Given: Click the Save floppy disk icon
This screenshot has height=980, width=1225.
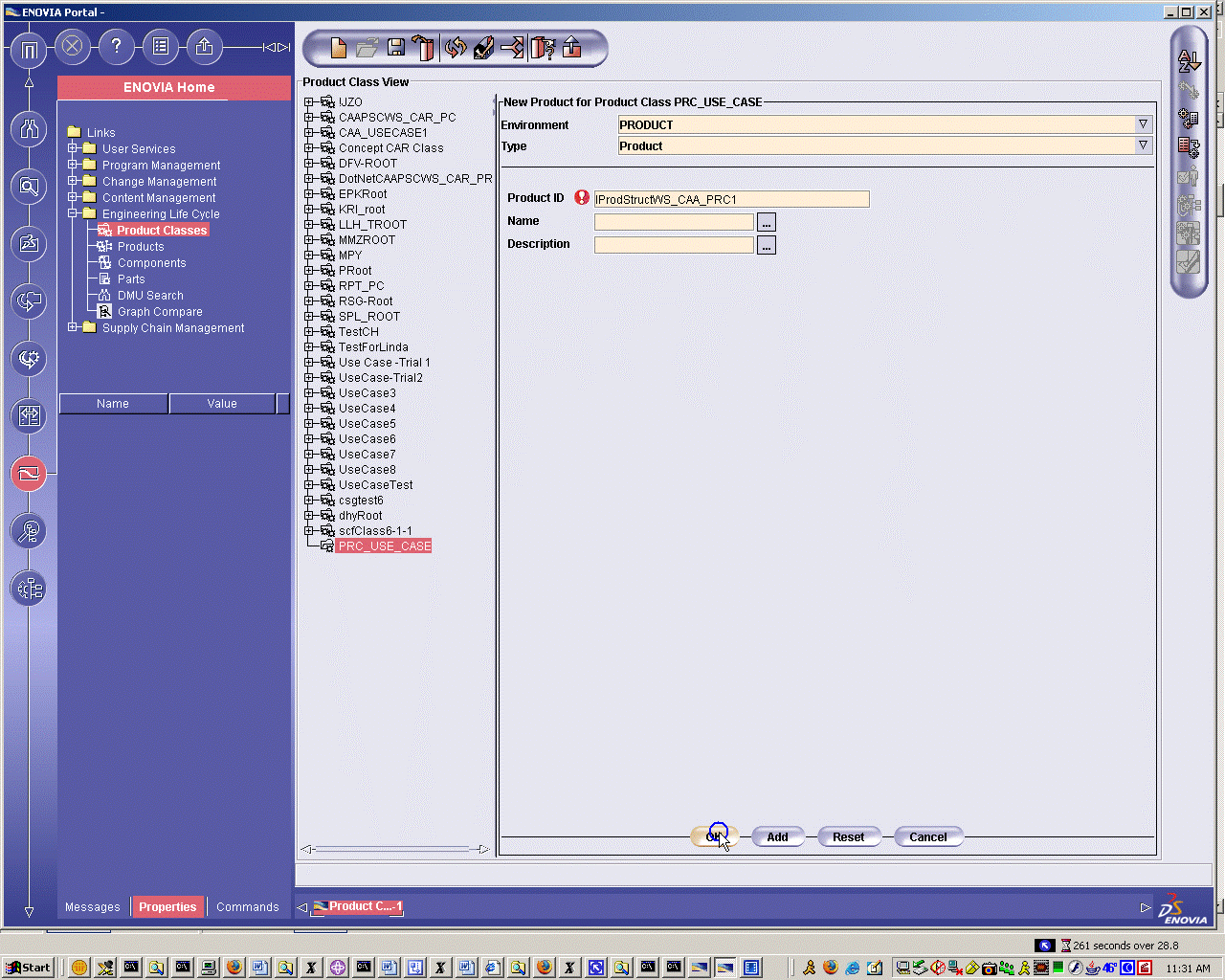Looking at the screenshot, I should 396,48.
